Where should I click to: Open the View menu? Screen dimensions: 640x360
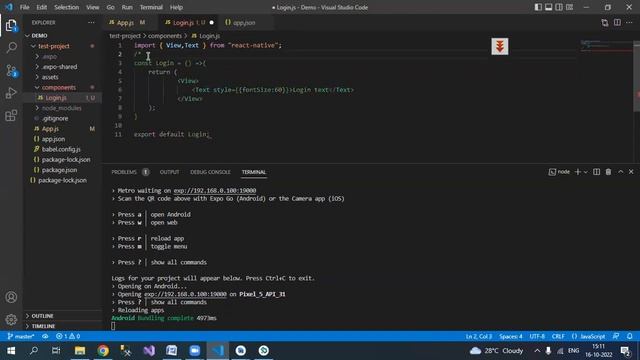(93, 7)
